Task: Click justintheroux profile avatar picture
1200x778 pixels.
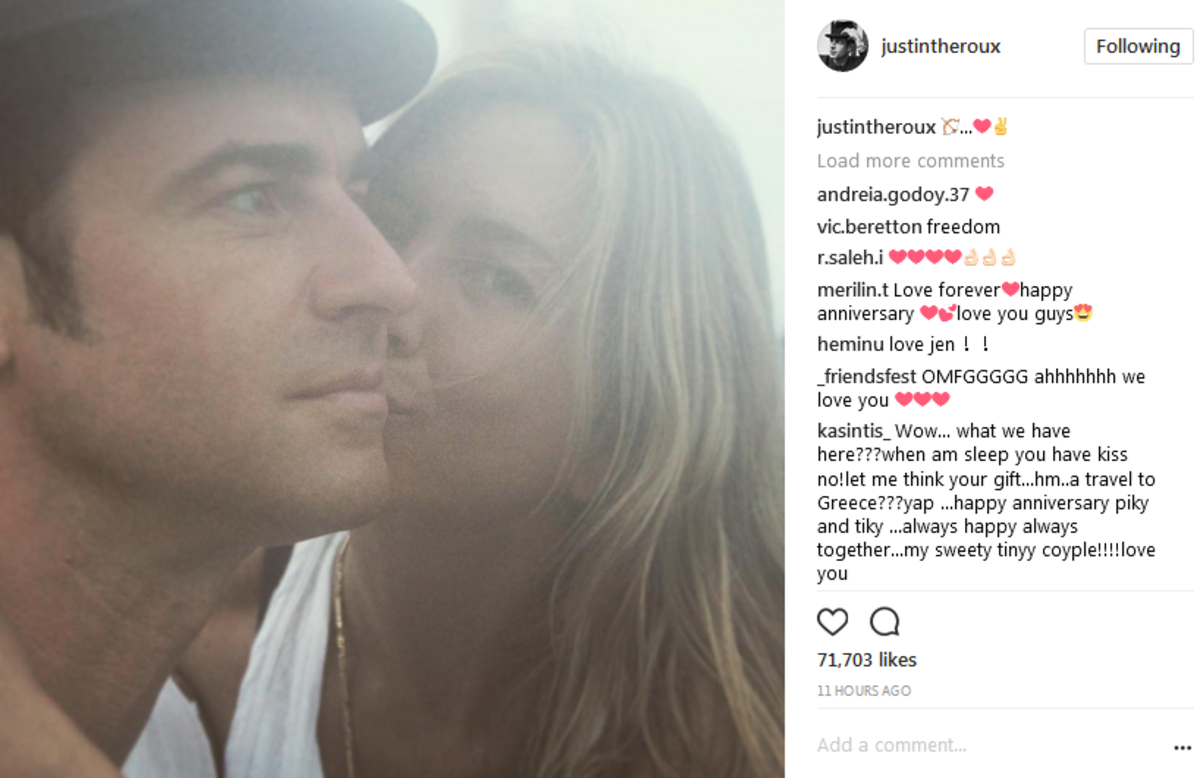Action: point(843,46)
